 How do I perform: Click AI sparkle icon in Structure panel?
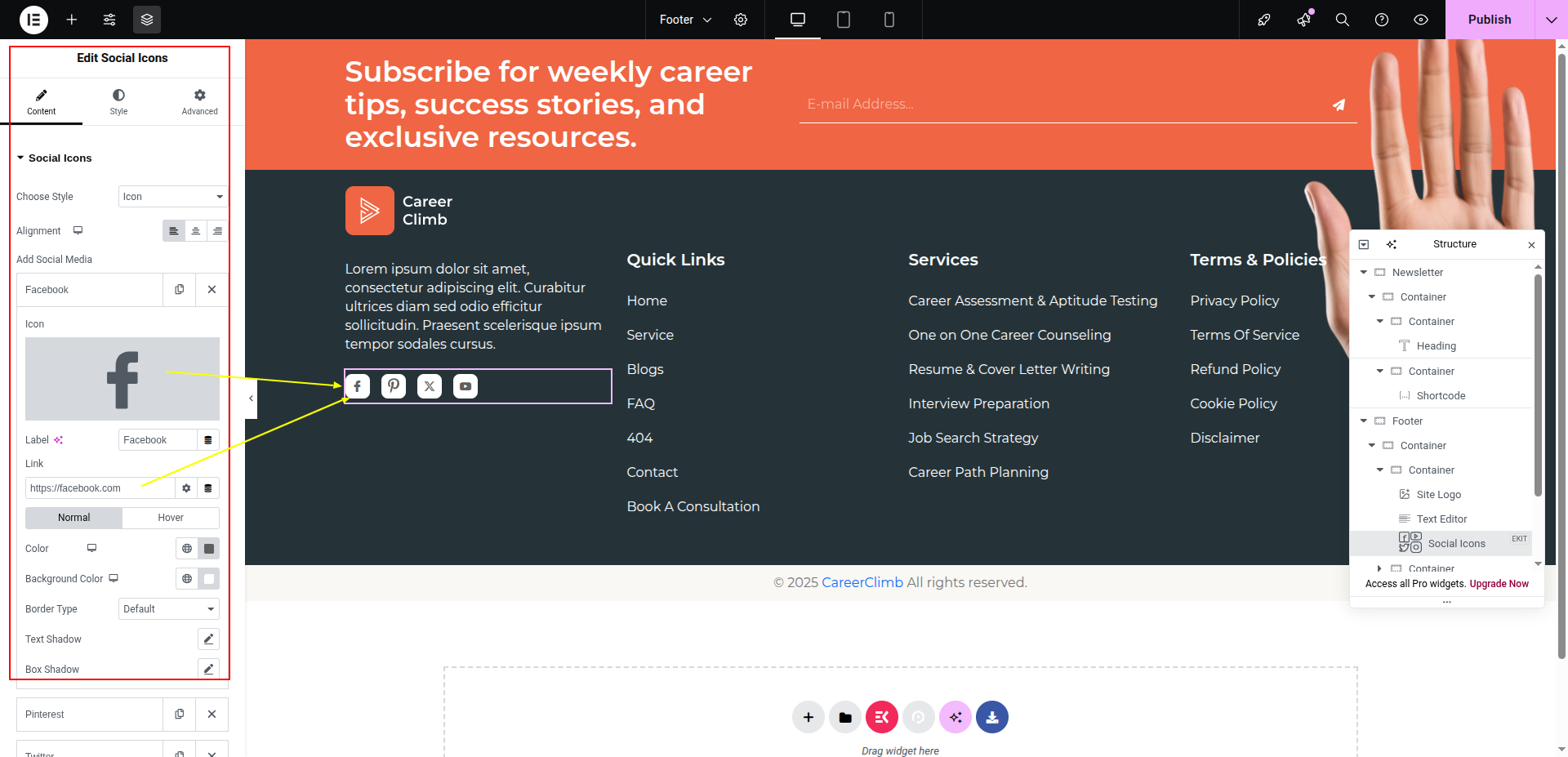[1392, 244]
